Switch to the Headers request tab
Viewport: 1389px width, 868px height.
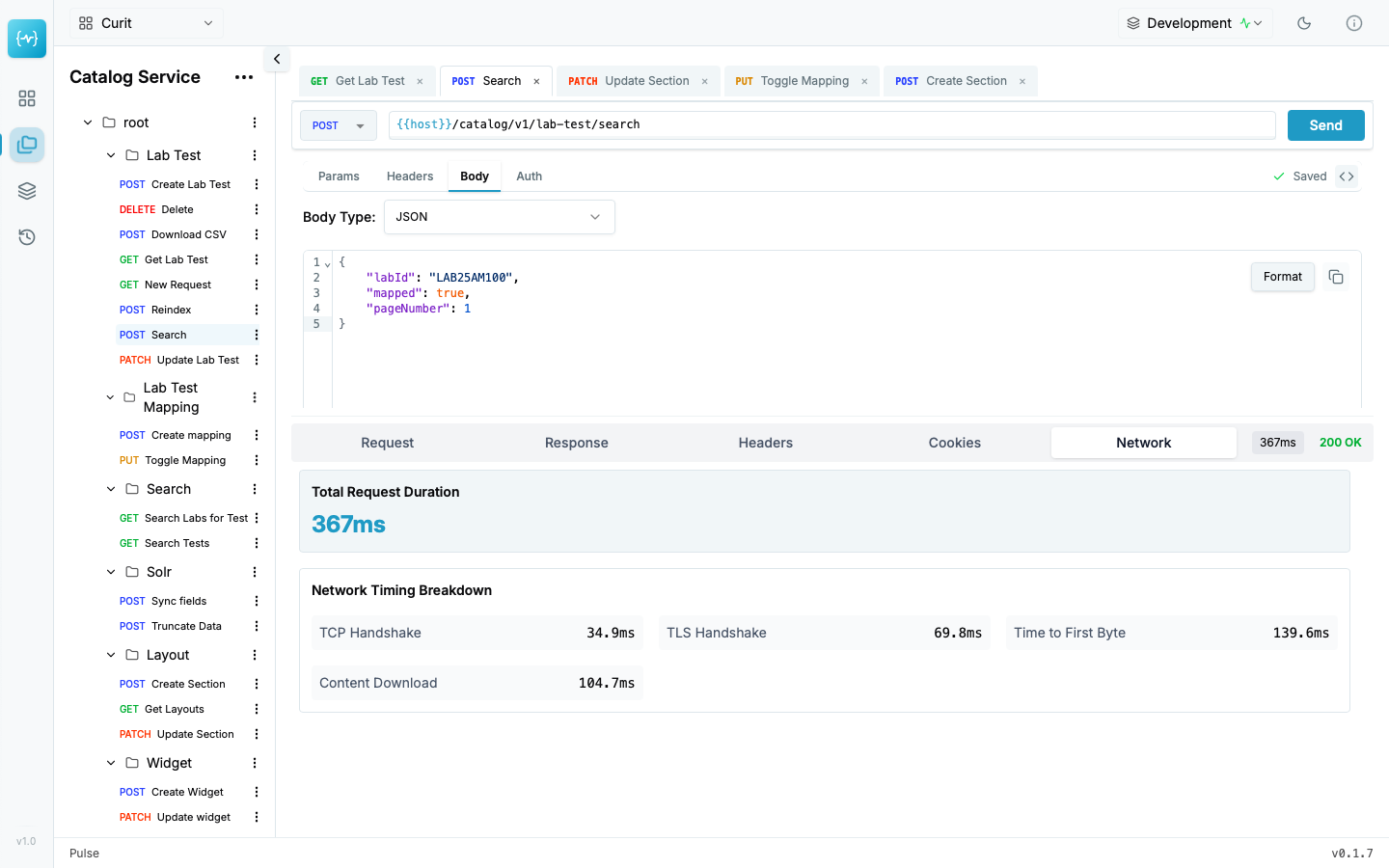coord(410,176)
